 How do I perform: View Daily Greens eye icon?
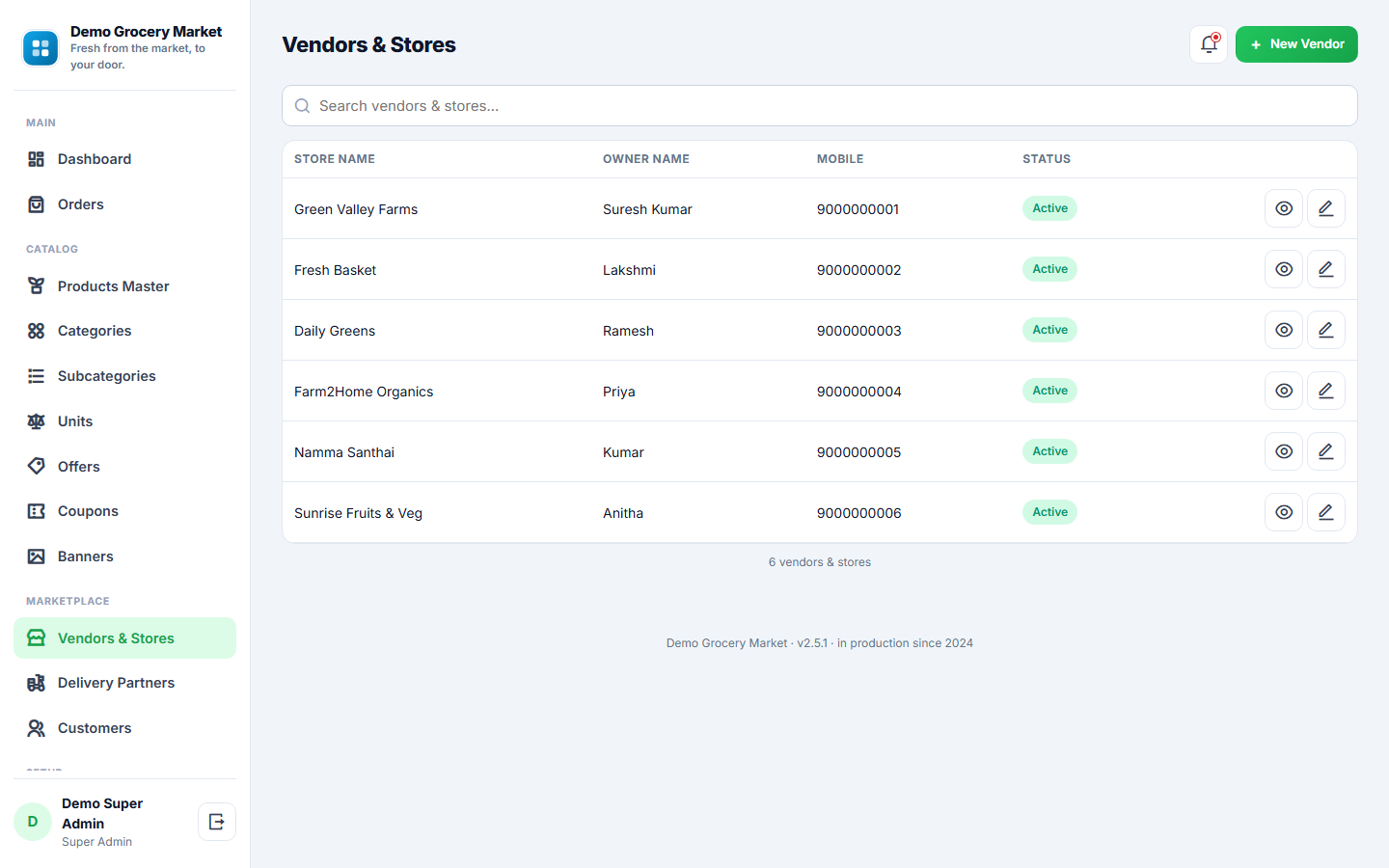click(x=1284, y=330)
